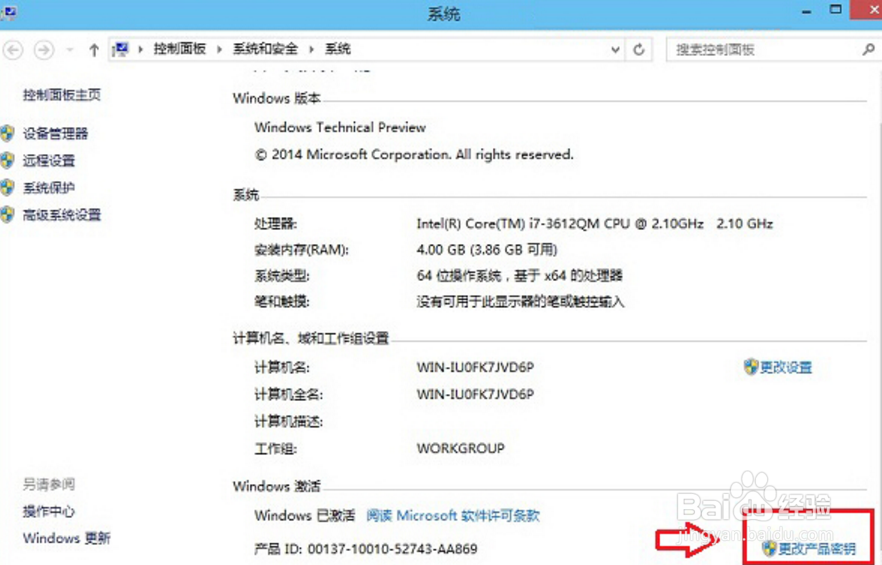
Task: Click the shield icon next to 更改设置
Action: 751,367
